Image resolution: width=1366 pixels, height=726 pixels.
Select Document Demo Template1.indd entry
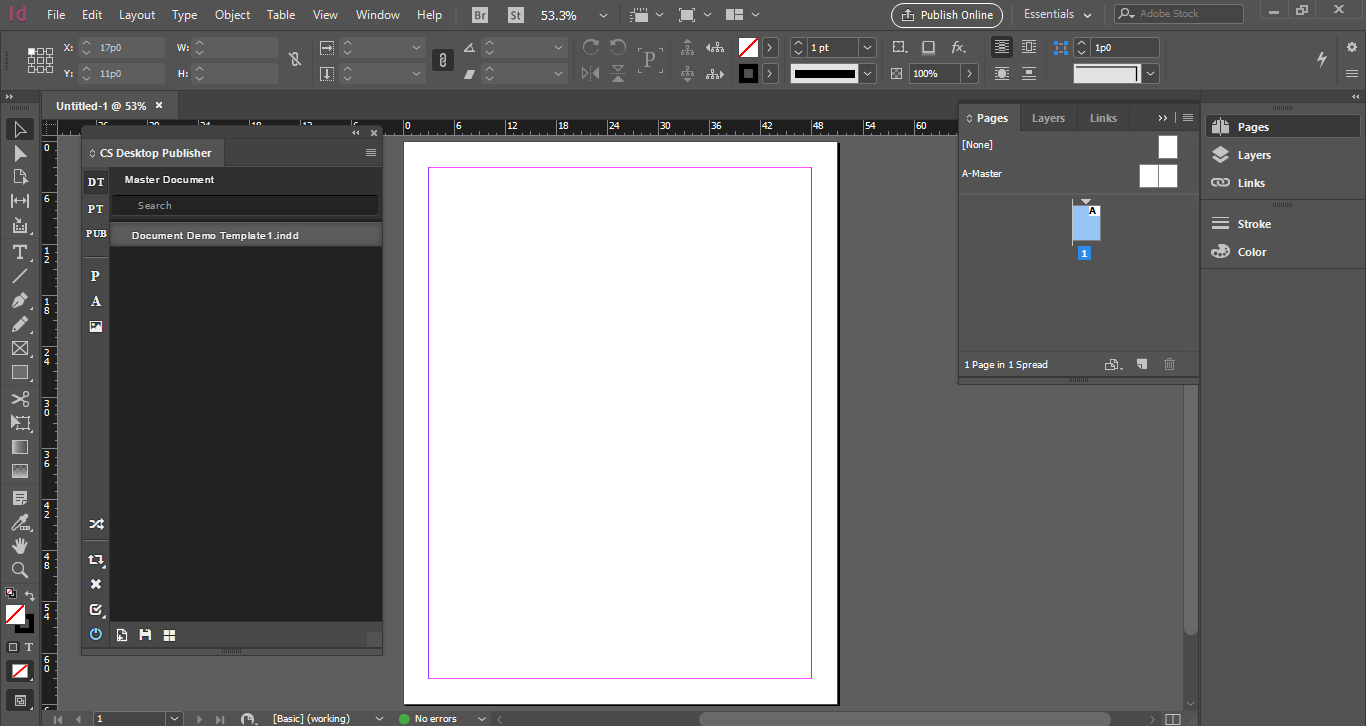(x=246, y=235)
